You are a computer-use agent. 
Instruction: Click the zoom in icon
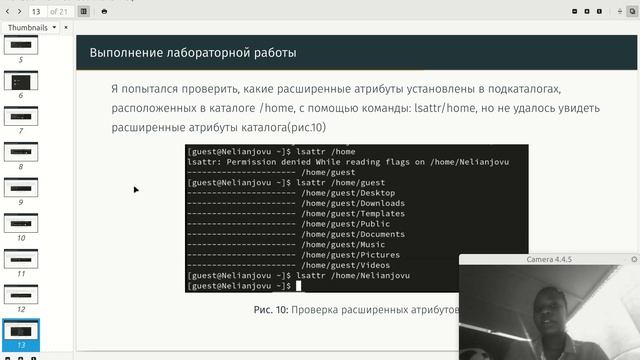pos(599,11)
